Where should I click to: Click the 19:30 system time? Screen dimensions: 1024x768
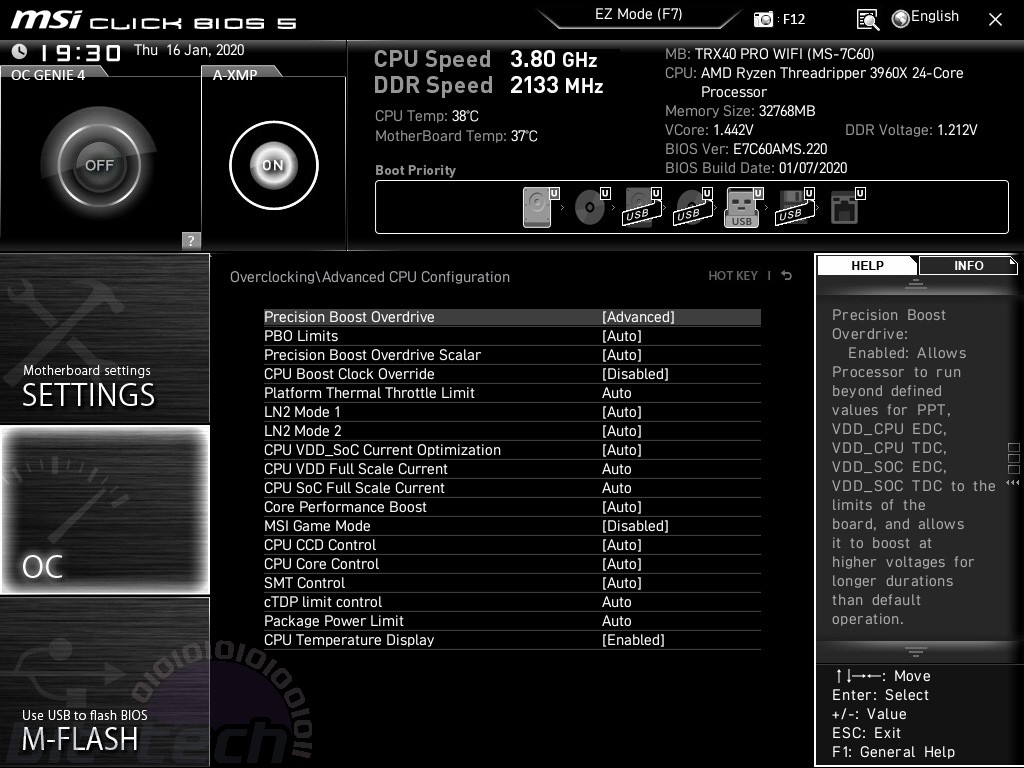pyautogui.click(x=80, y=52)
